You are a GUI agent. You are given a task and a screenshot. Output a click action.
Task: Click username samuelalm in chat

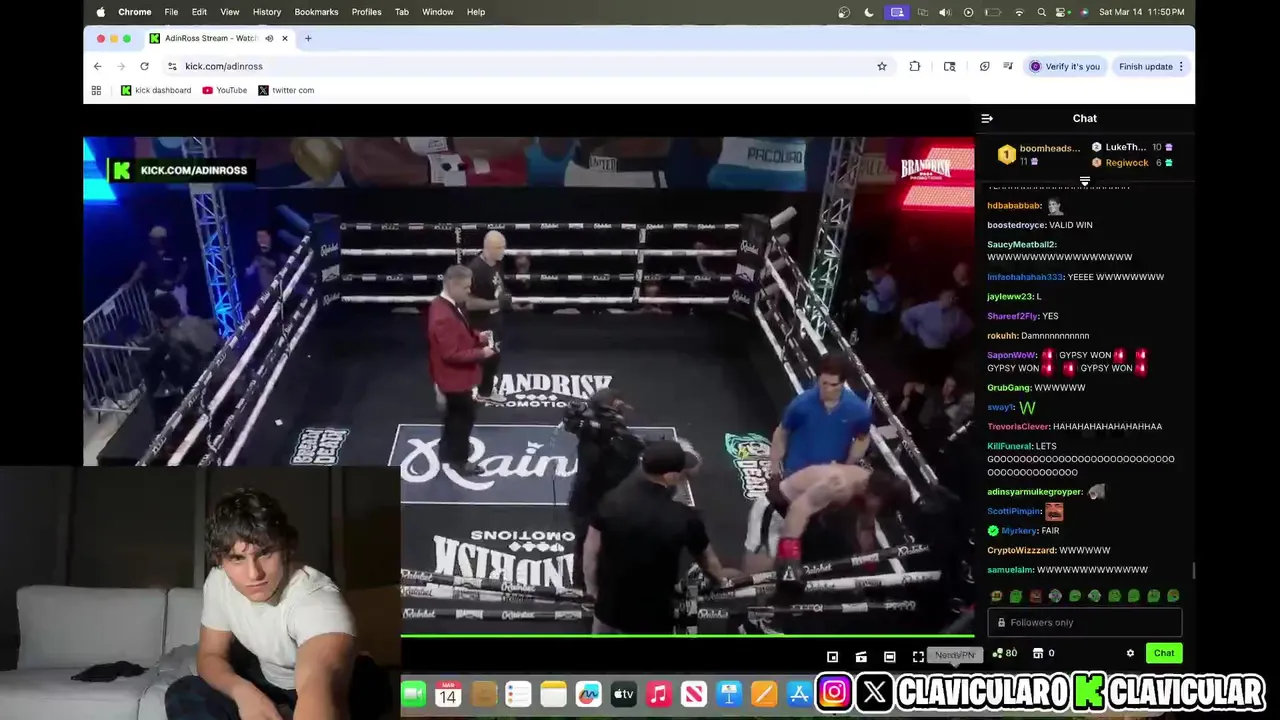point(1010,570)
